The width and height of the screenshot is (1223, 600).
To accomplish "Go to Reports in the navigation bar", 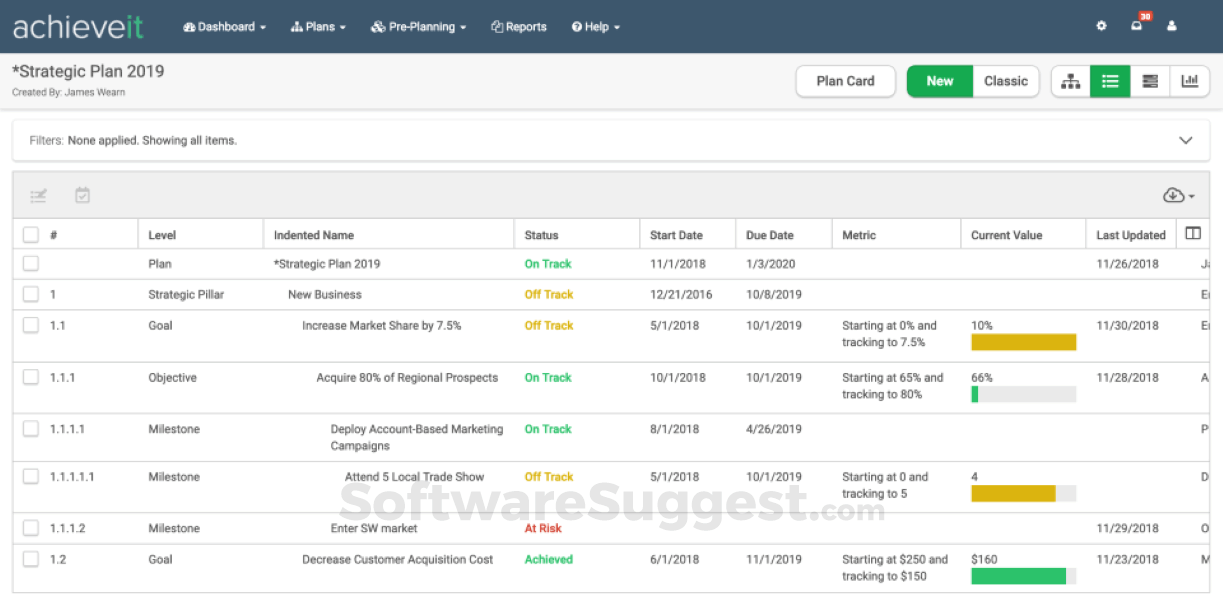I will coord(519,27).
